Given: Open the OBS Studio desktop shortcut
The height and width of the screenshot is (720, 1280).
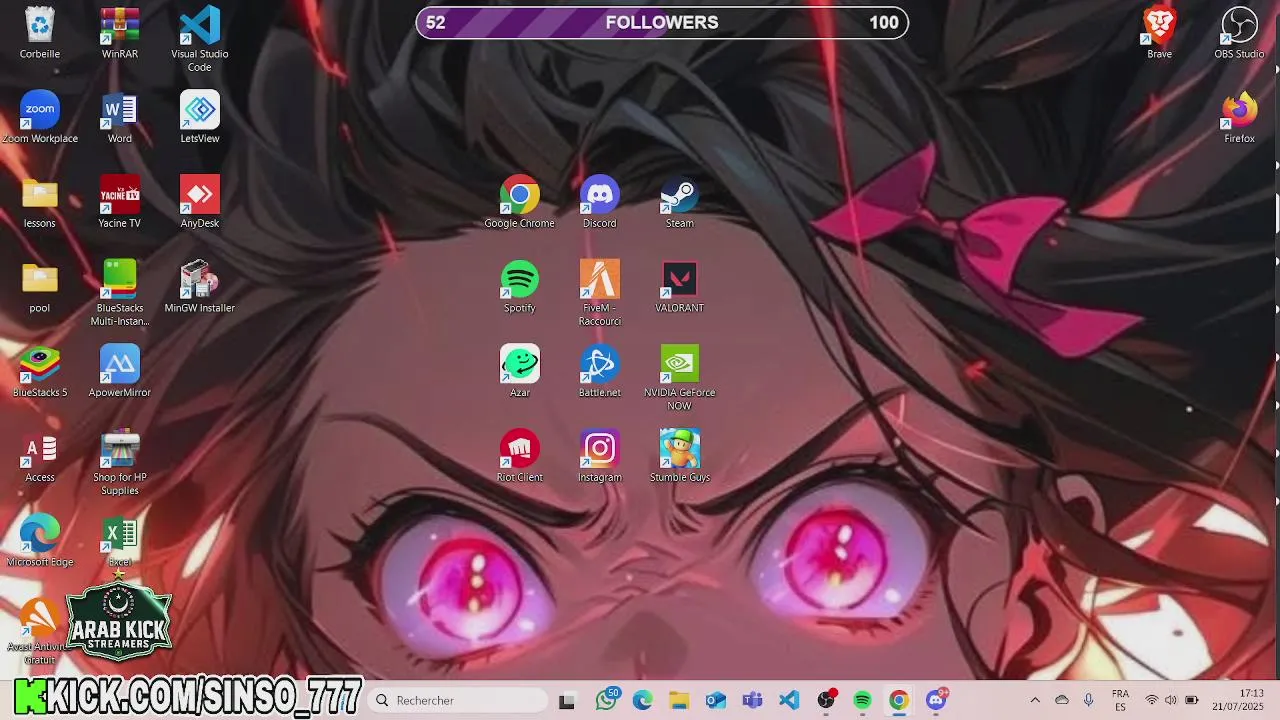Looking at the screenshot, I should point(1240,33).
